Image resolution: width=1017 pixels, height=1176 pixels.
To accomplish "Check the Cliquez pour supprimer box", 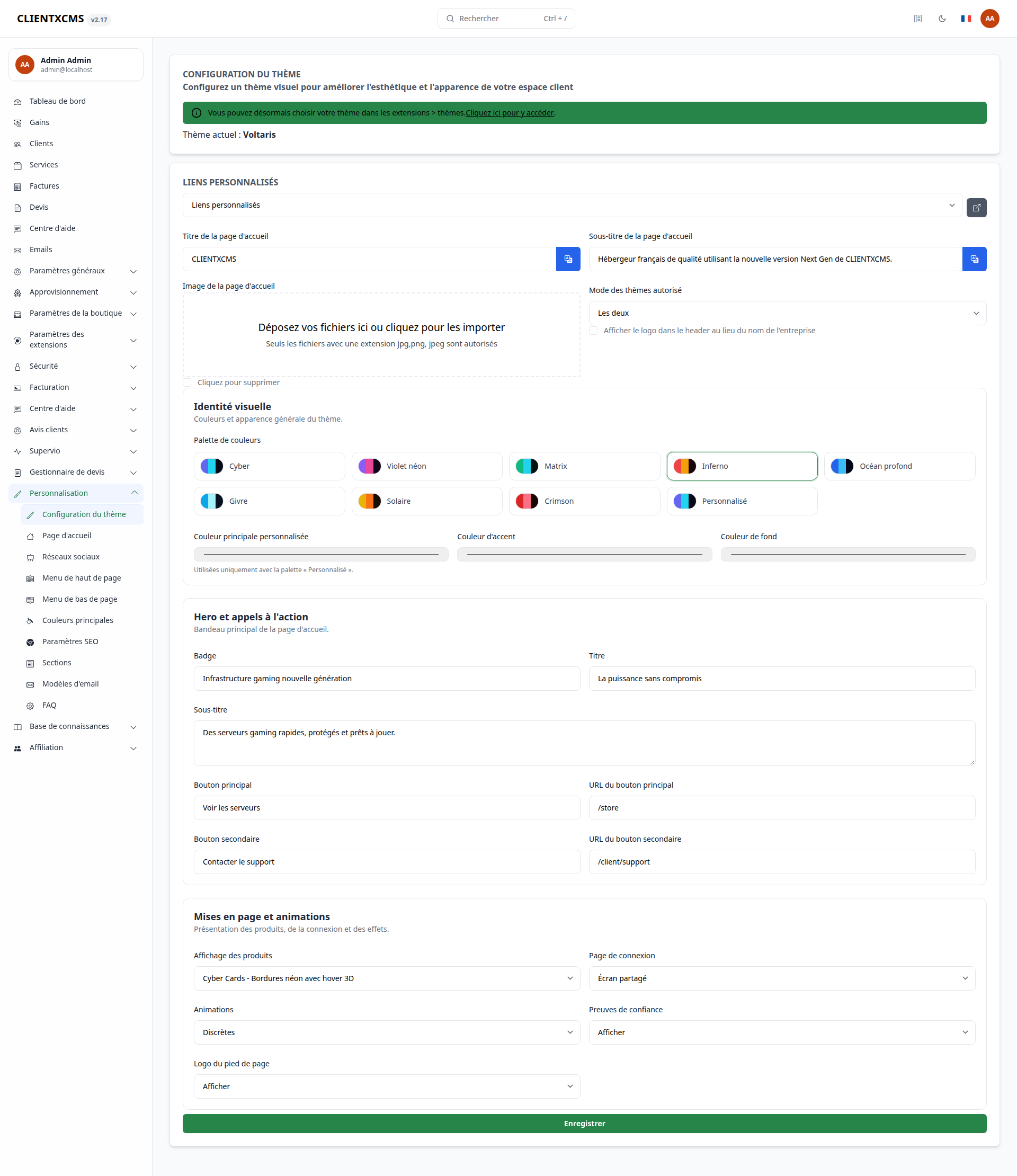I will [186, 382].
